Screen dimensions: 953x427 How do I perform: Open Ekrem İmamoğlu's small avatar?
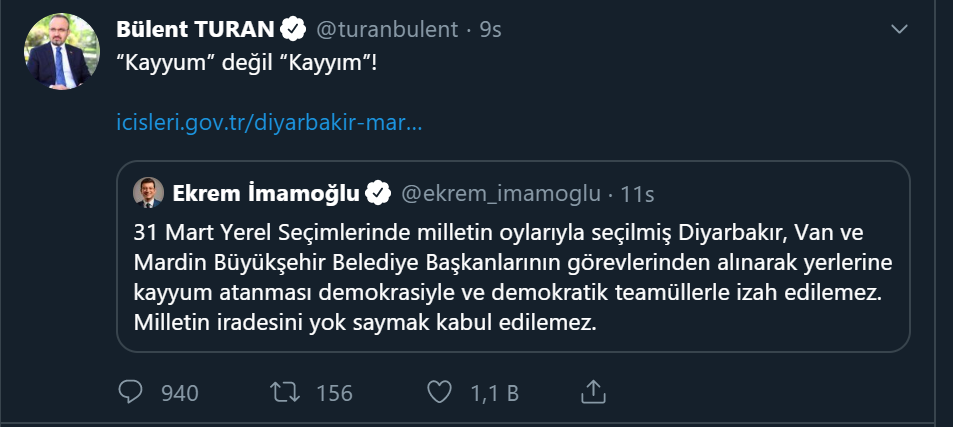[148, 192]
